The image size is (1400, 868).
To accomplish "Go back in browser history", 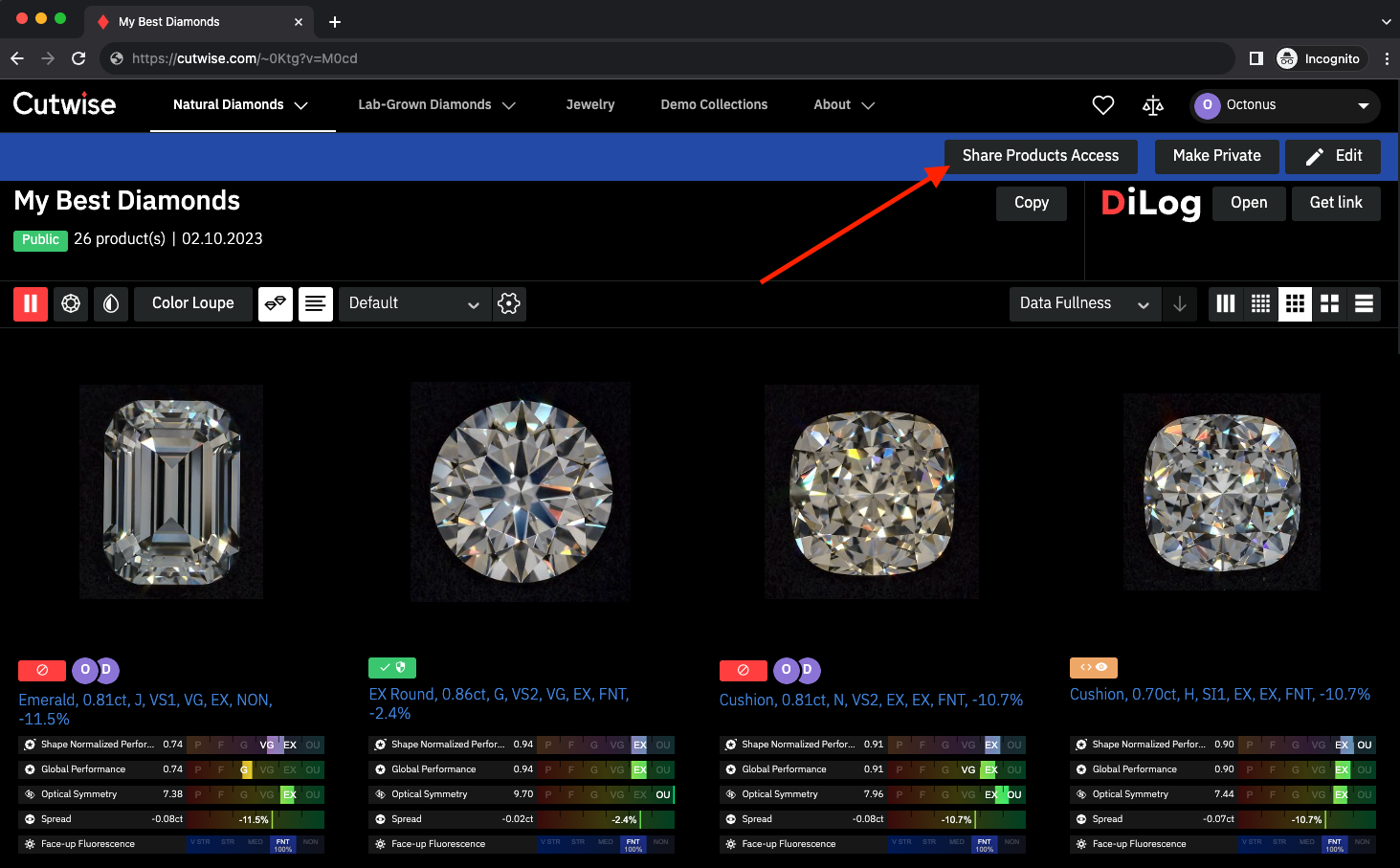I will (17, 58).
